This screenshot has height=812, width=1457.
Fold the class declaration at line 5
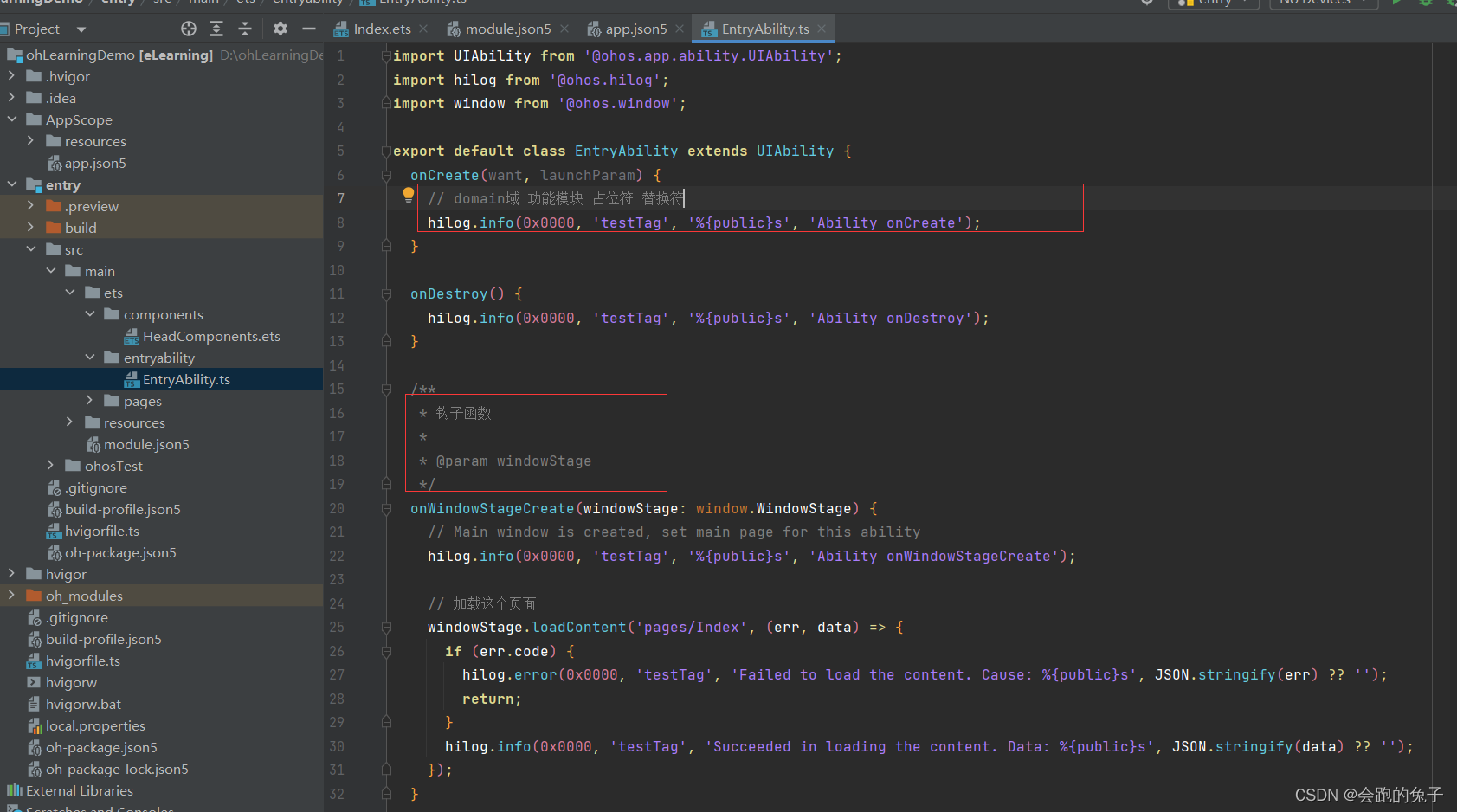[387, 151]
